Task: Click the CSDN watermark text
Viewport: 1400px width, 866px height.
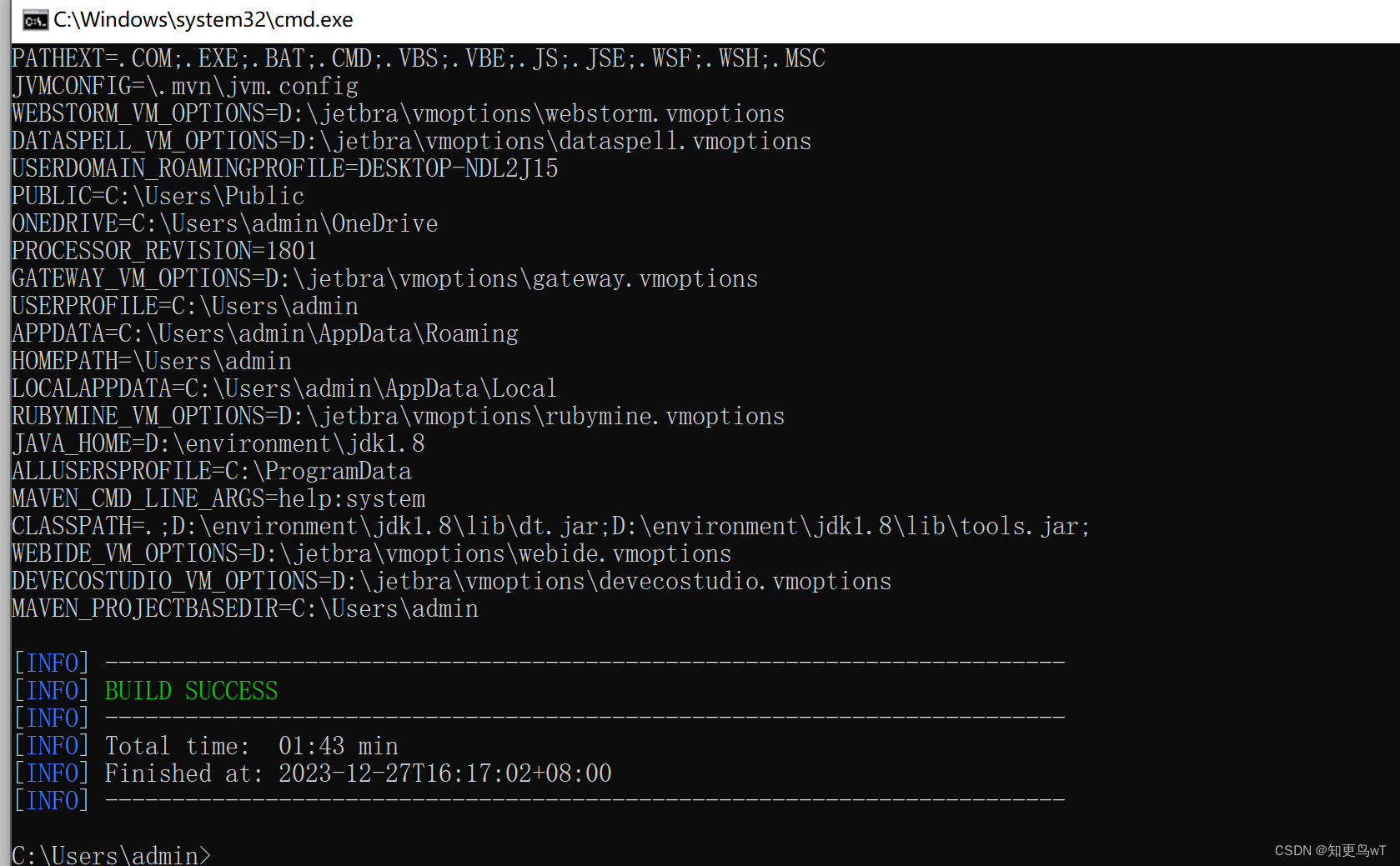Action: [x=1329, y=850]
